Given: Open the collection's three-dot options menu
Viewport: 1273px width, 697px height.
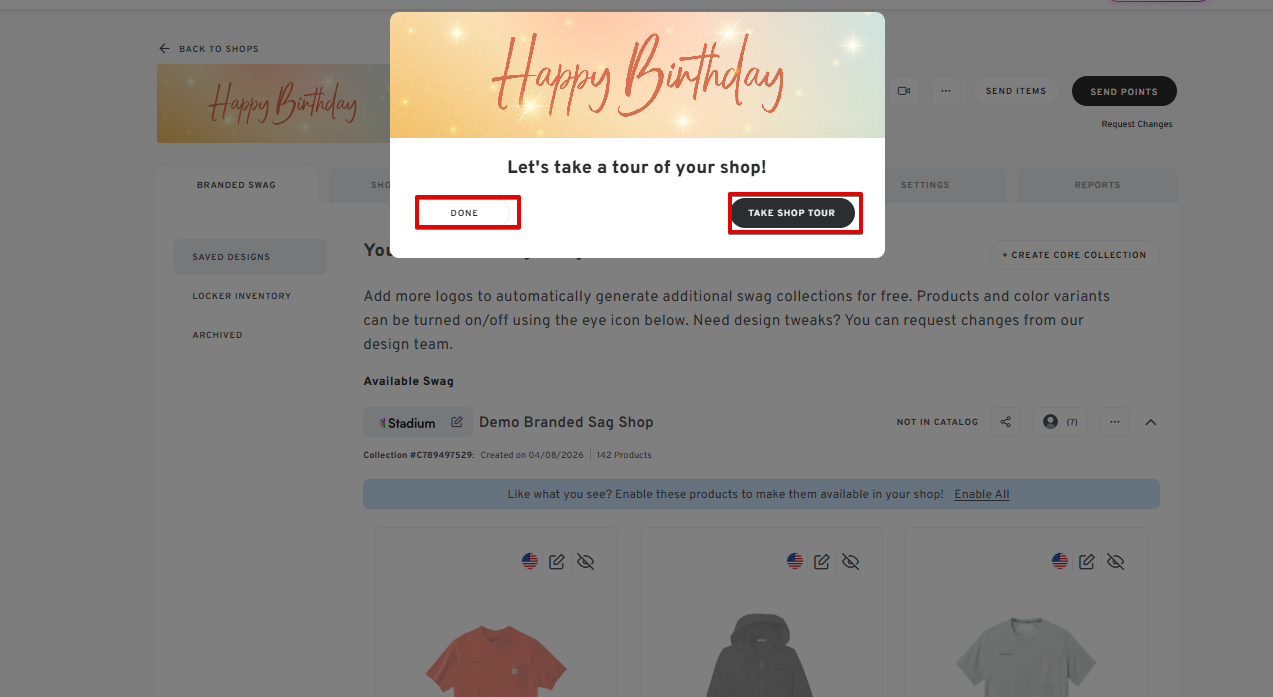Looking at the screenshot, I should [x=1115, y=422].
